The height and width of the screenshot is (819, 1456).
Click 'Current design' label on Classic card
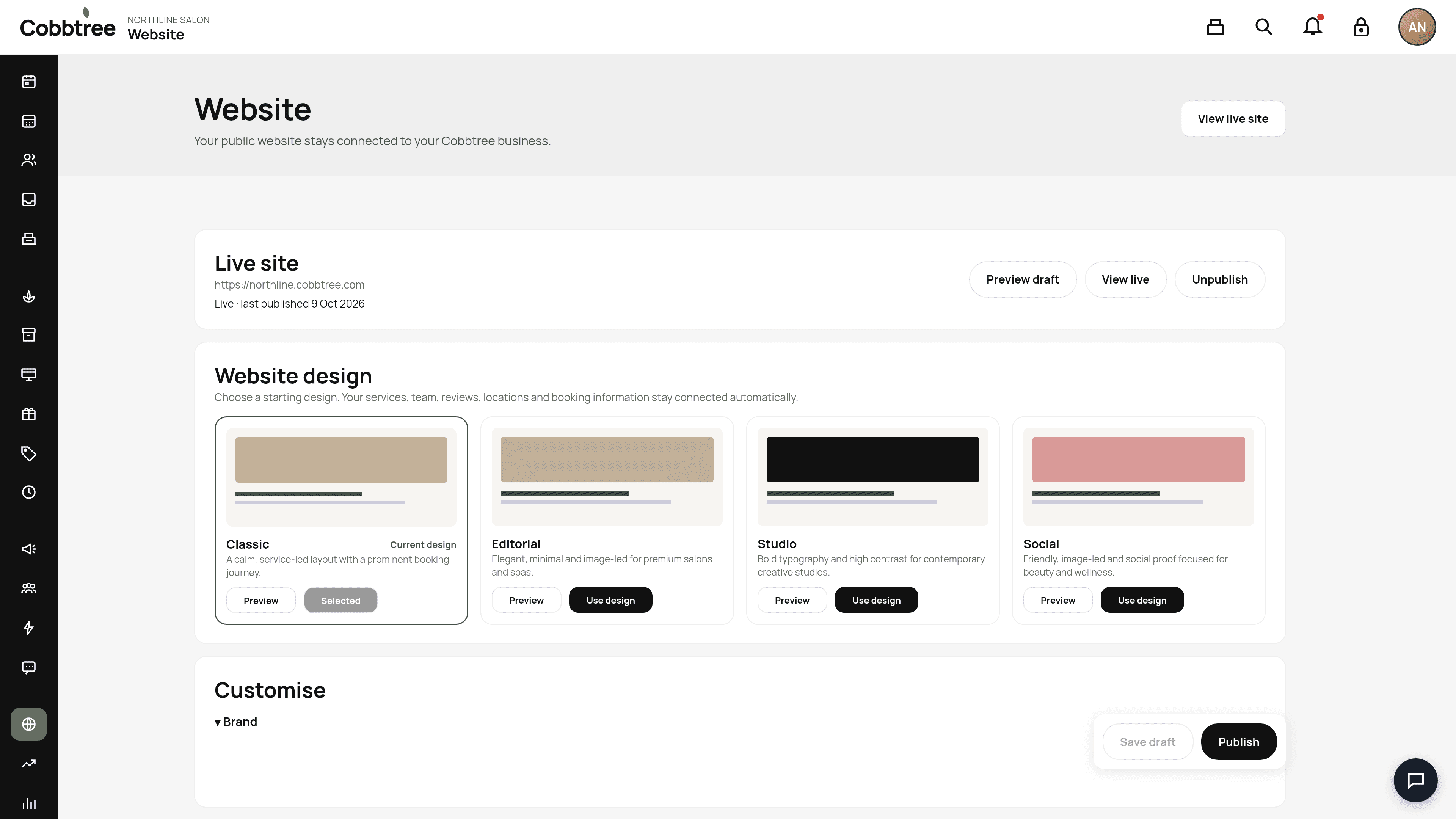pyautogui.click(x=423, y=544)
